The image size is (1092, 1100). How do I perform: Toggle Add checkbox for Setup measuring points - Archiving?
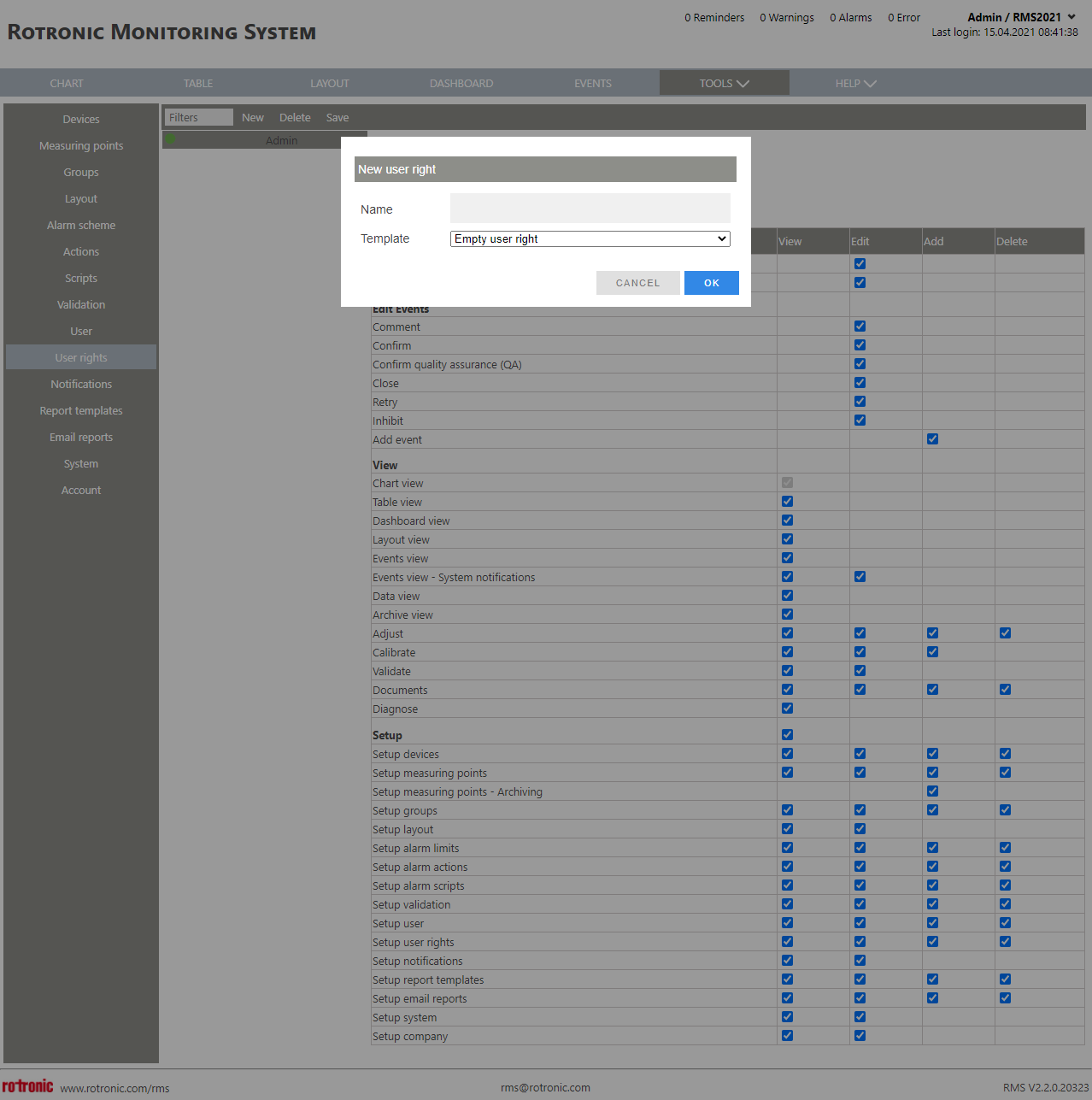tap(932, 791)
